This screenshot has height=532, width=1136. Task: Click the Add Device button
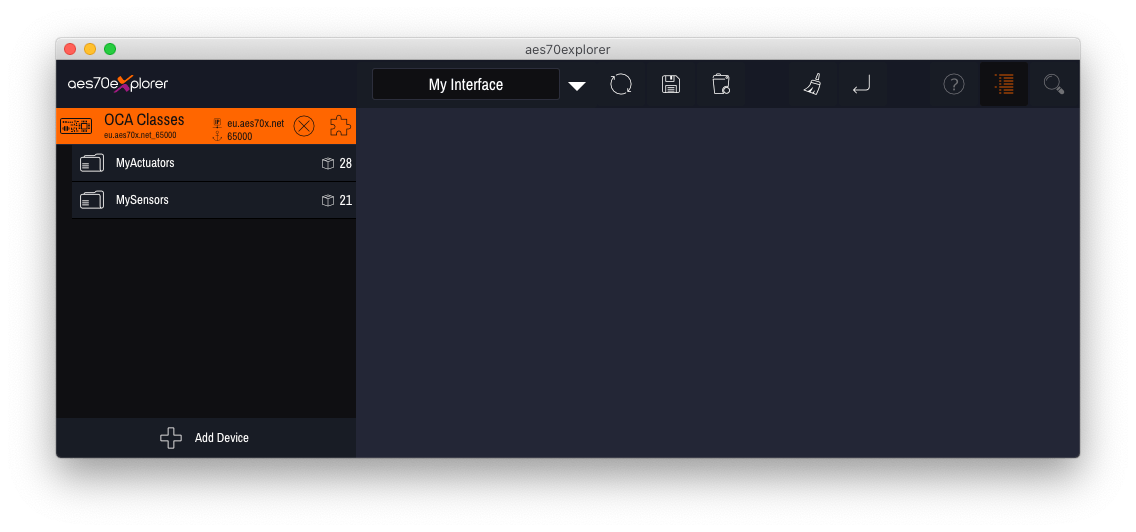(205, 438)
